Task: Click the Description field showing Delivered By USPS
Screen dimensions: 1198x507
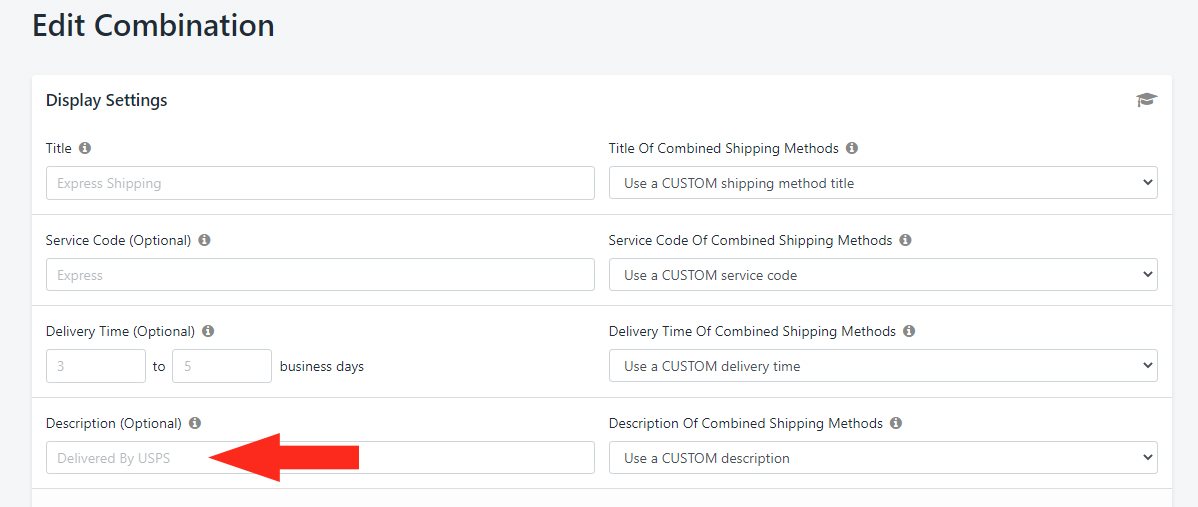Action: click(x=320, y=458)
